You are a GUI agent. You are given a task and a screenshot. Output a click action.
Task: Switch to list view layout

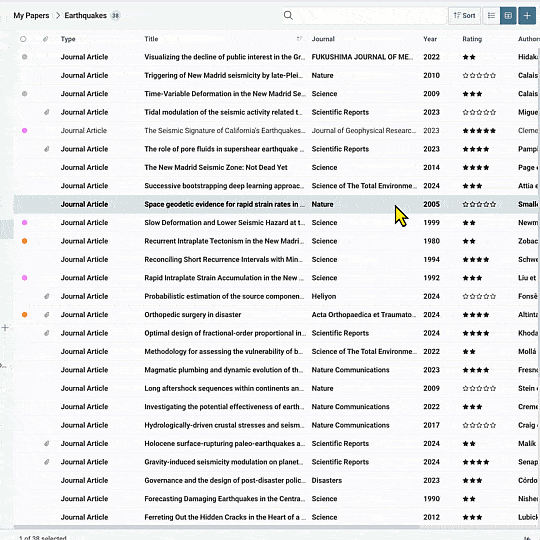point(491,15)
